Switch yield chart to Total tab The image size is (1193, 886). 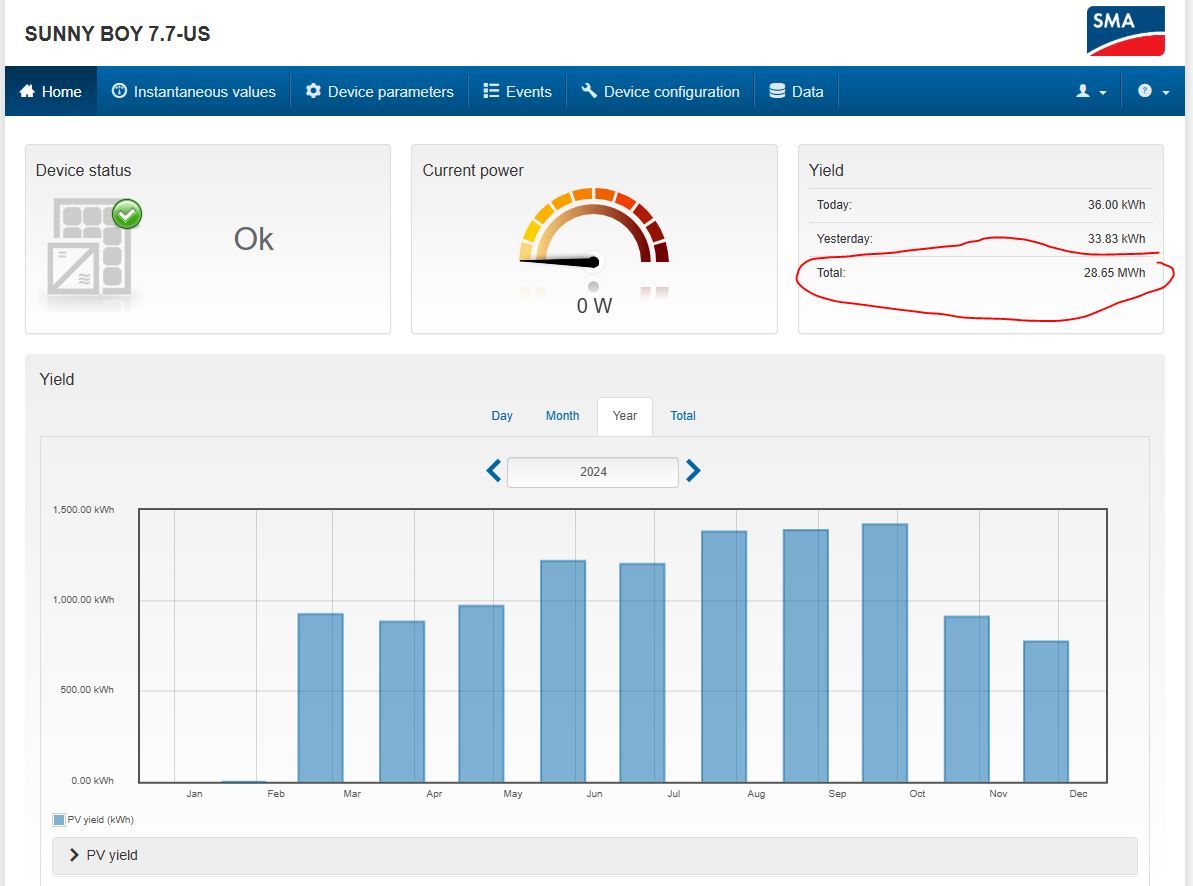coord(682,416)
